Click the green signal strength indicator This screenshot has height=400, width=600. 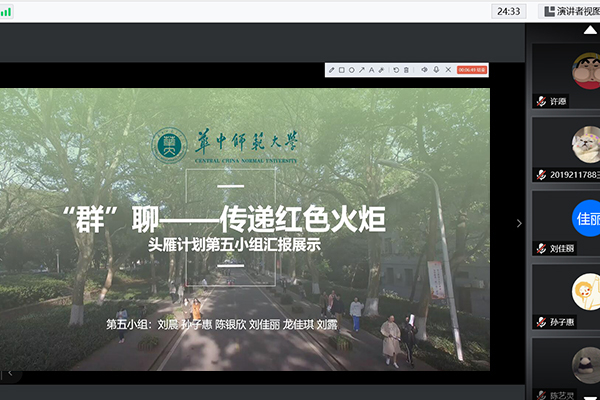pyautogui.click(x=8, y=12)
